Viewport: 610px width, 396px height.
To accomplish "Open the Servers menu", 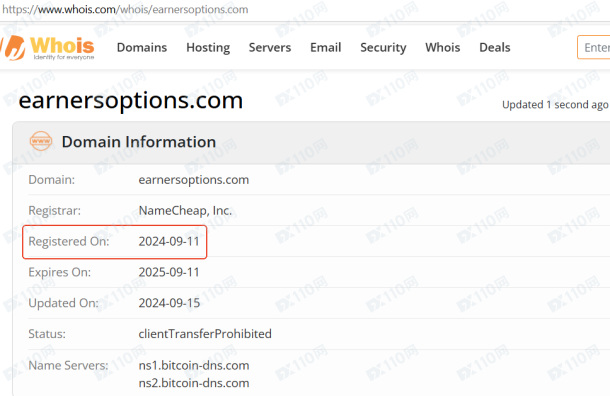I will 270,47.
